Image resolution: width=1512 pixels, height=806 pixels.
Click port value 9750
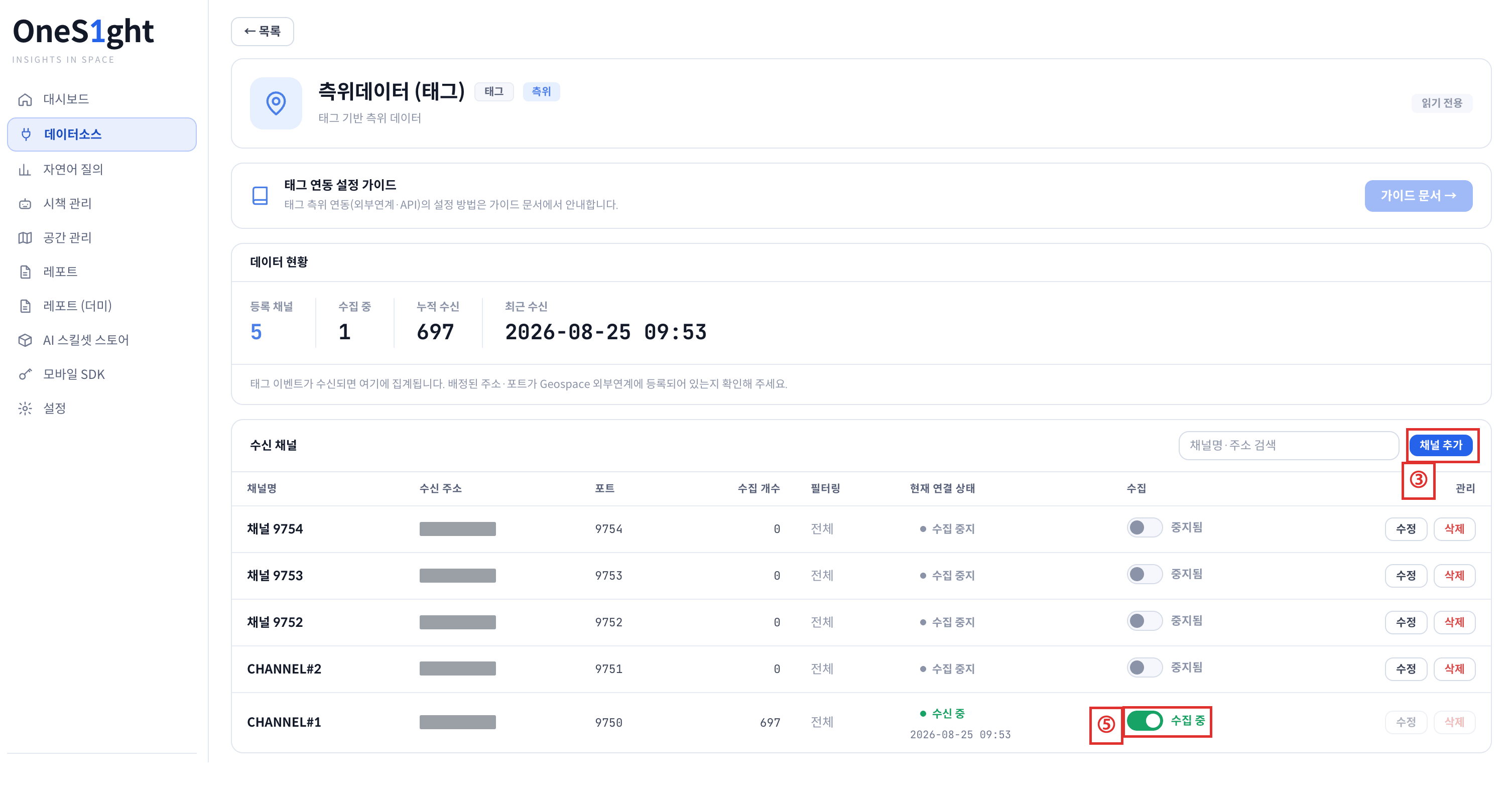(608, 723)
